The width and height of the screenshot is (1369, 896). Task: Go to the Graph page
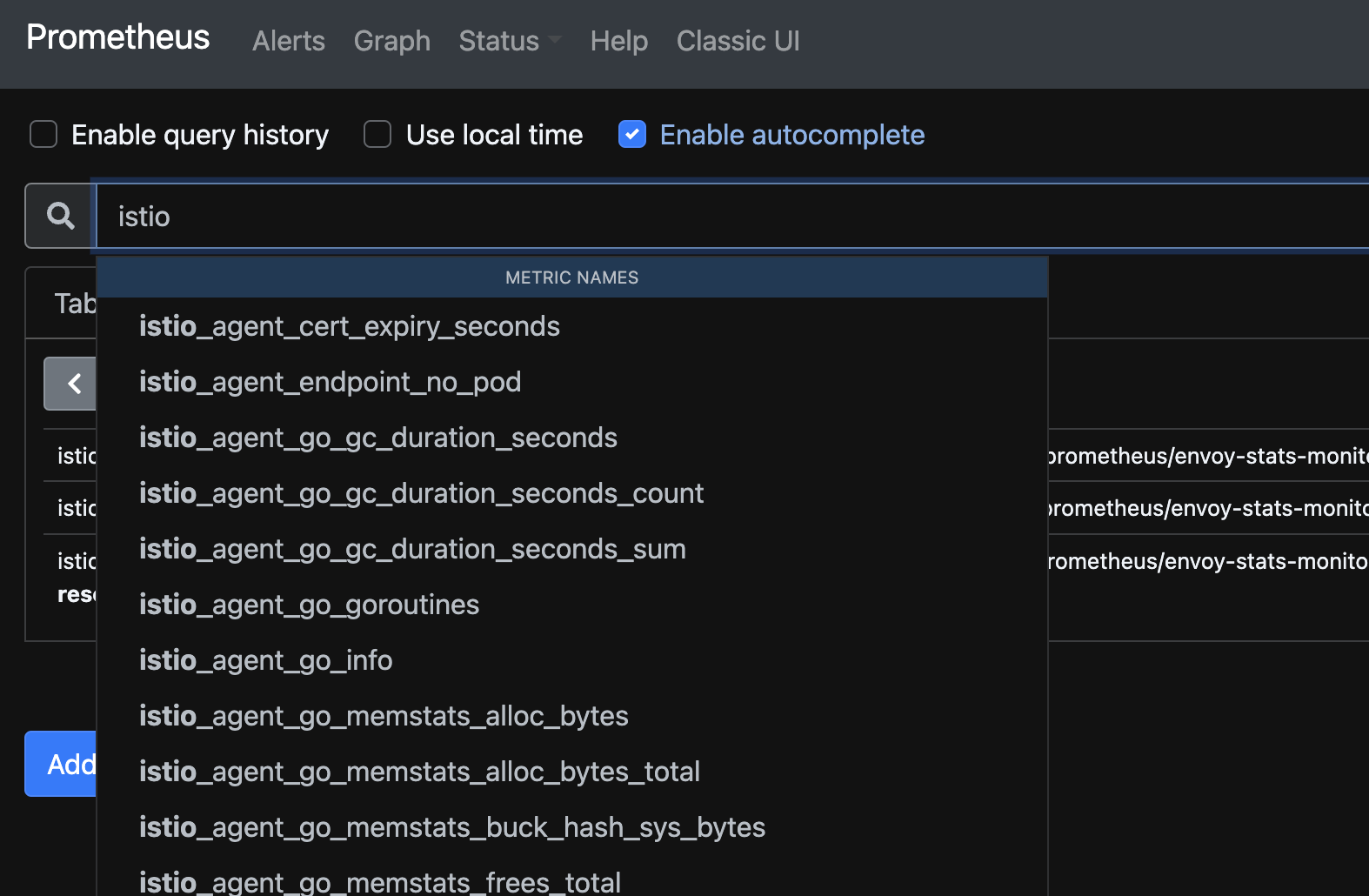392,41
